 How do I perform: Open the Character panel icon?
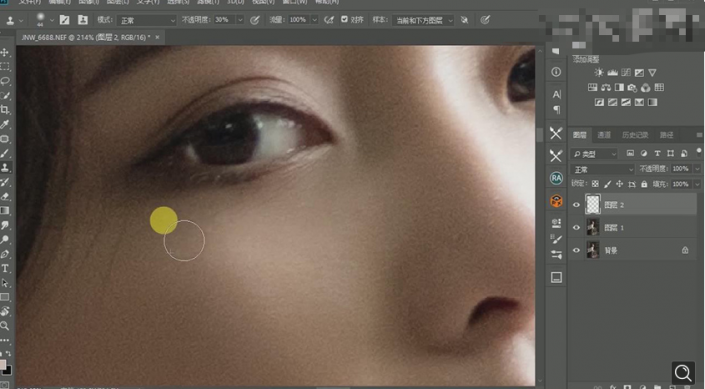556,94
